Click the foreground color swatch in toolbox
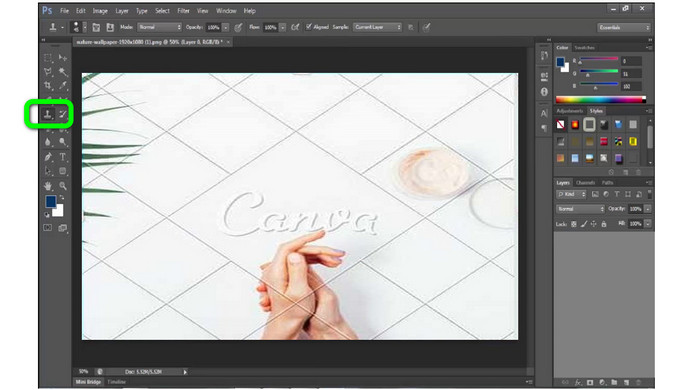This screenshot has width=700, height=390. click(50, 201)
